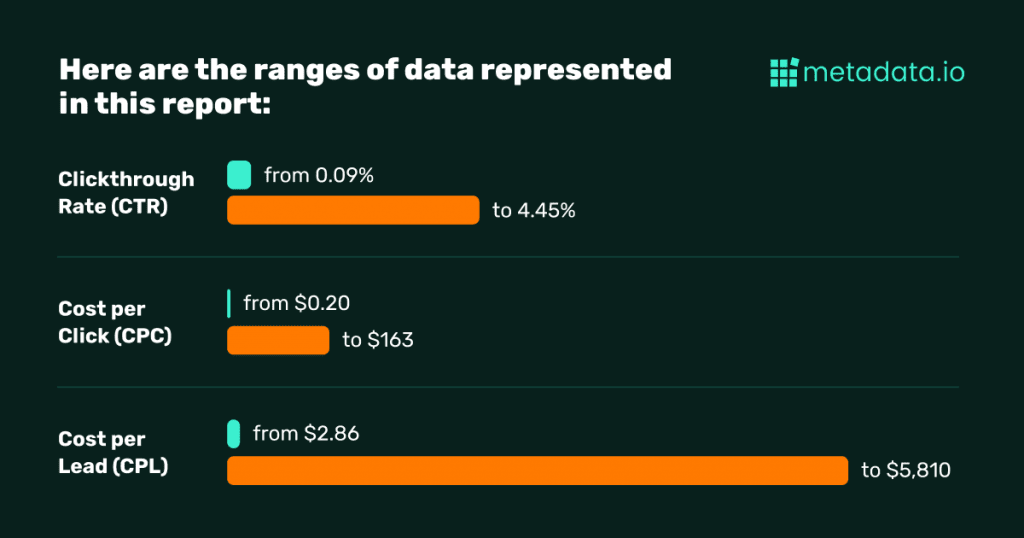
Task: Select the heading about ranges of data
Action: pyautogui.click(x=365, y=86)
